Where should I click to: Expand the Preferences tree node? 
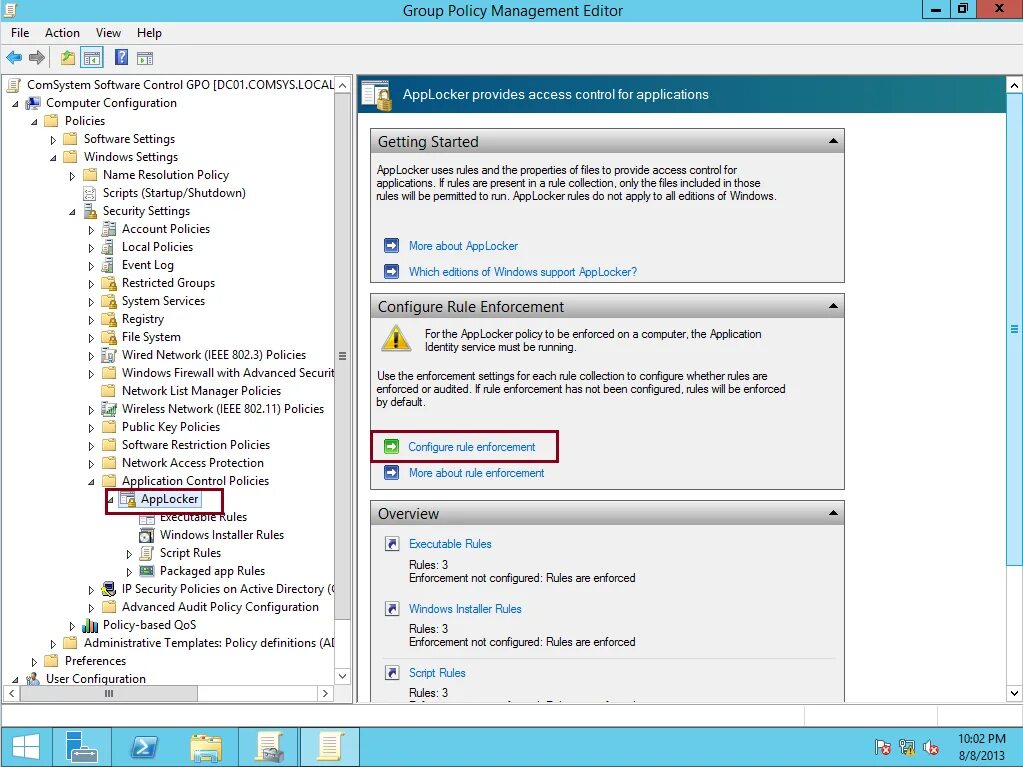35,661
